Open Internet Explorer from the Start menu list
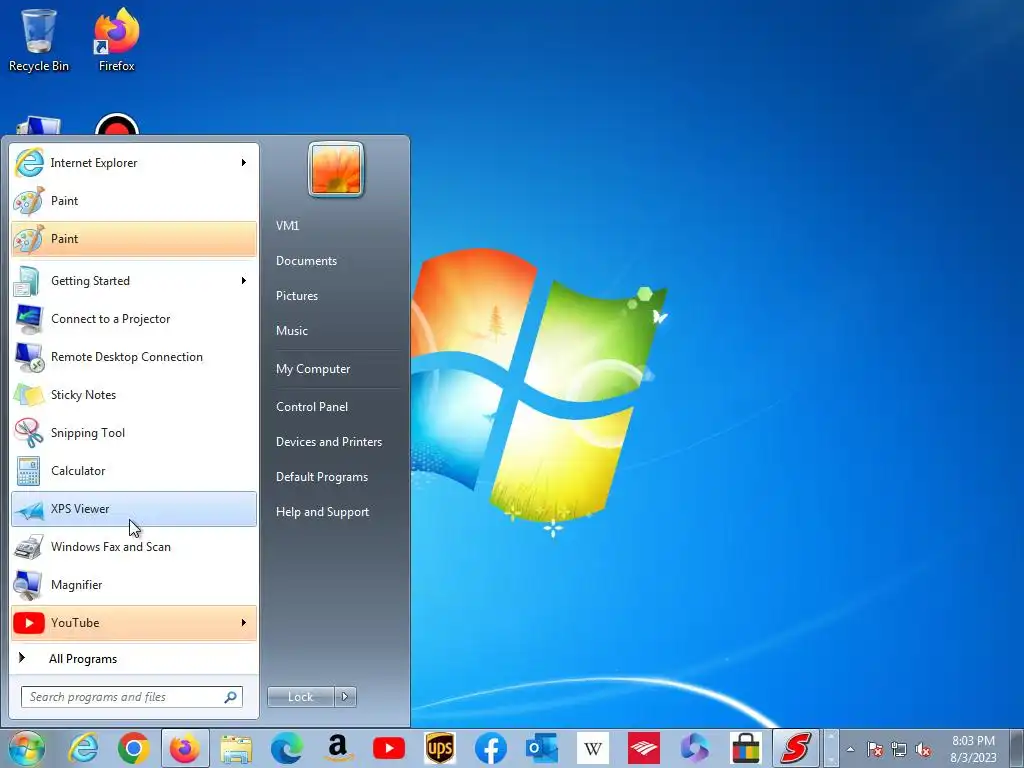The height and width of the screenshot is (768, 1024). point(134,163)
